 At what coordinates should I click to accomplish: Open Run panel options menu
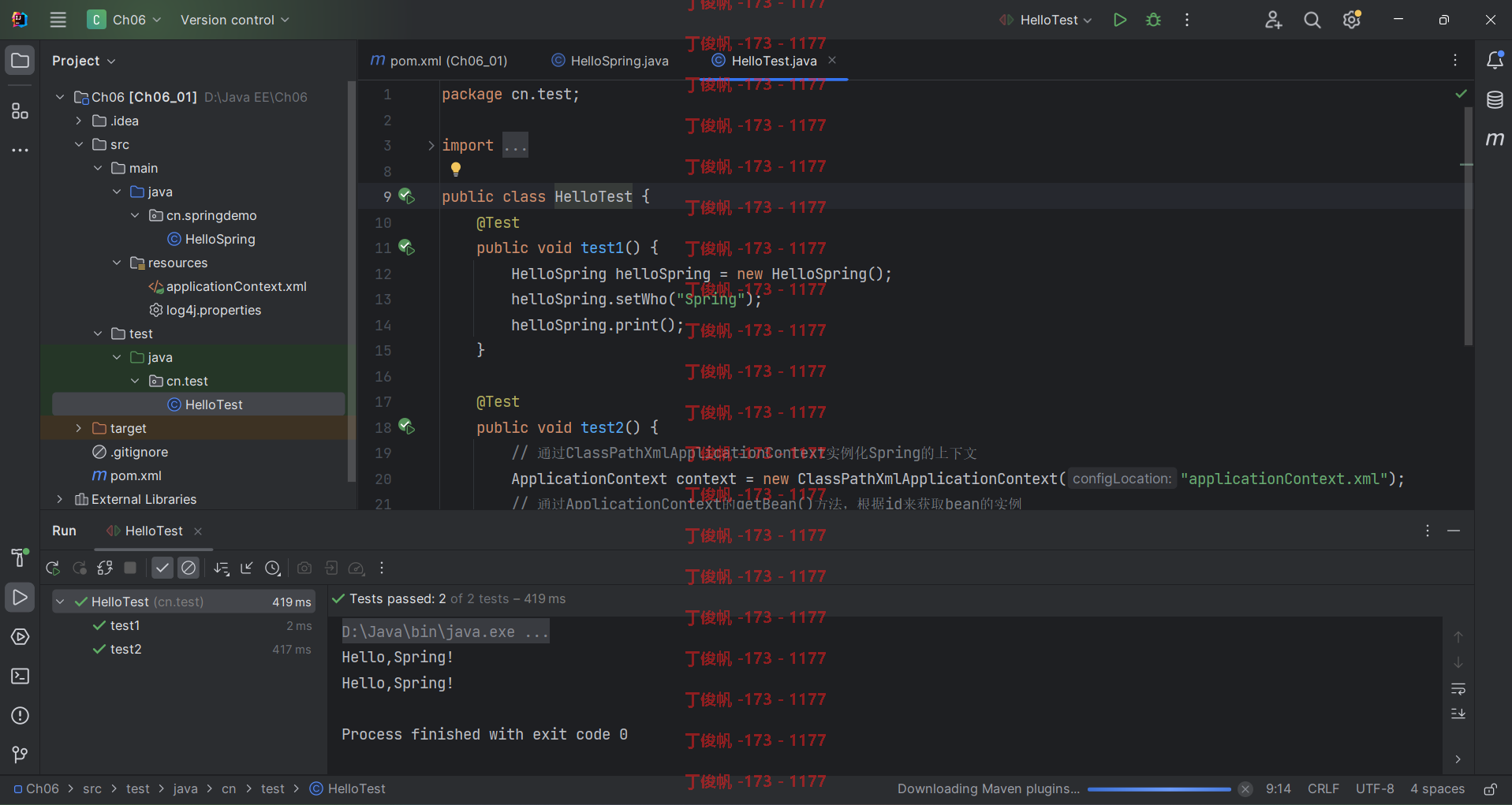coord(1427,531)
